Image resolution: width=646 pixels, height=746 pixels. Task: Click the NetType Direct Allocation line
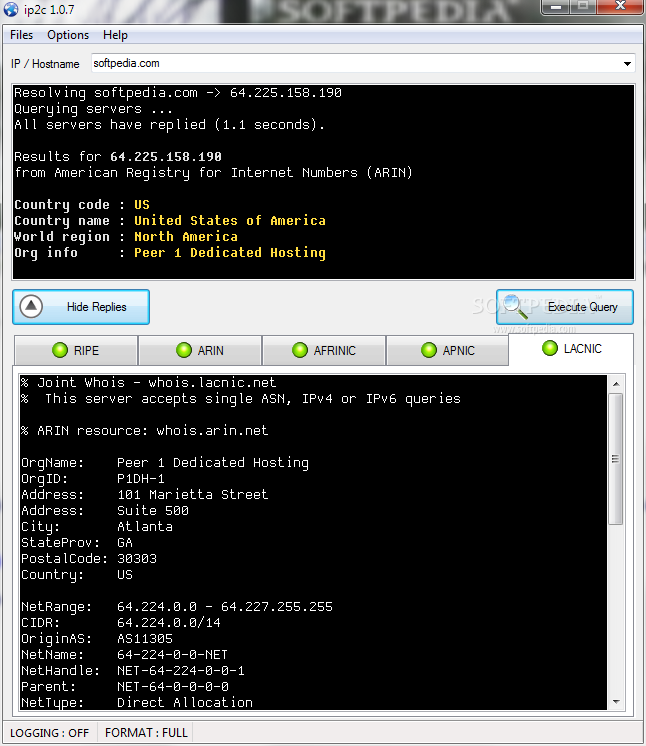(137, 703)
